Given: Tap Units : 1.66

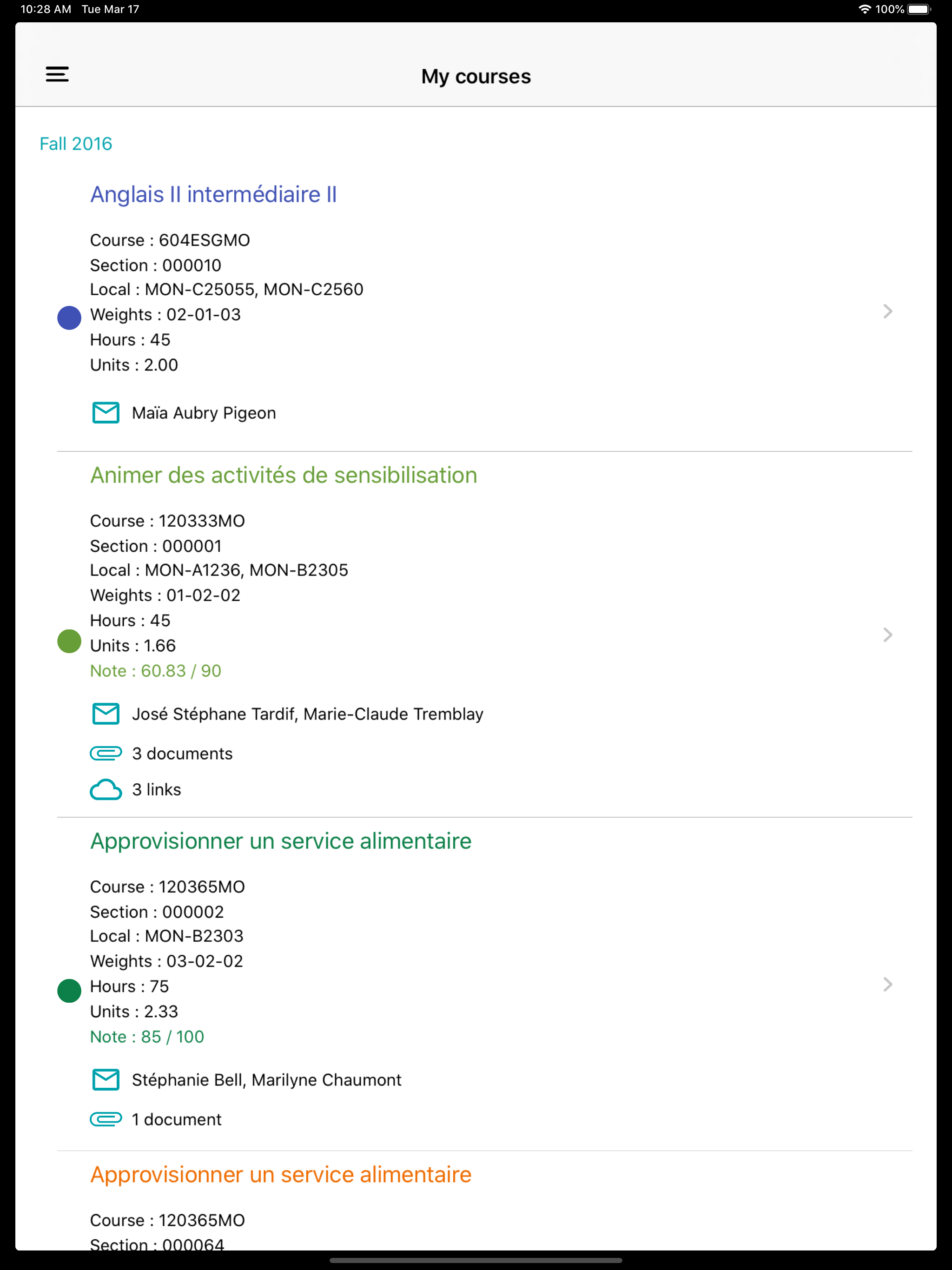Looking at the screenshot, I should (x=132, y=645).
